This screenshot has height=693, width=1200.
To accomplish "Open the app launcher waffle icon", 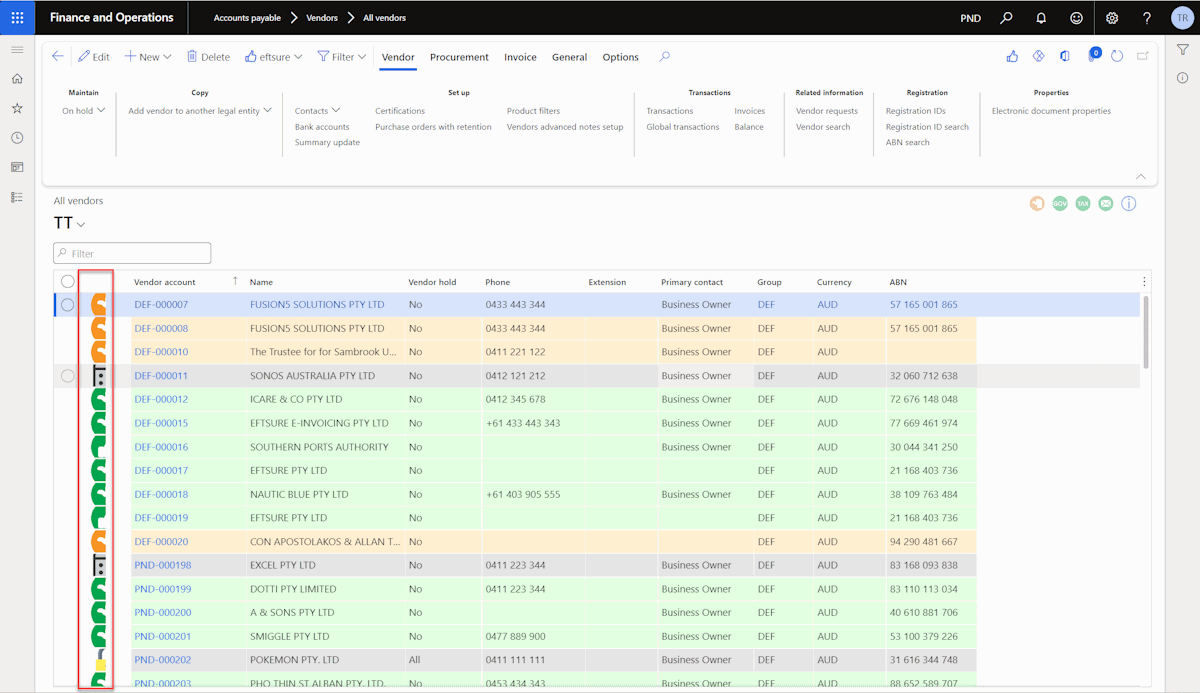I will click(17, 17).
